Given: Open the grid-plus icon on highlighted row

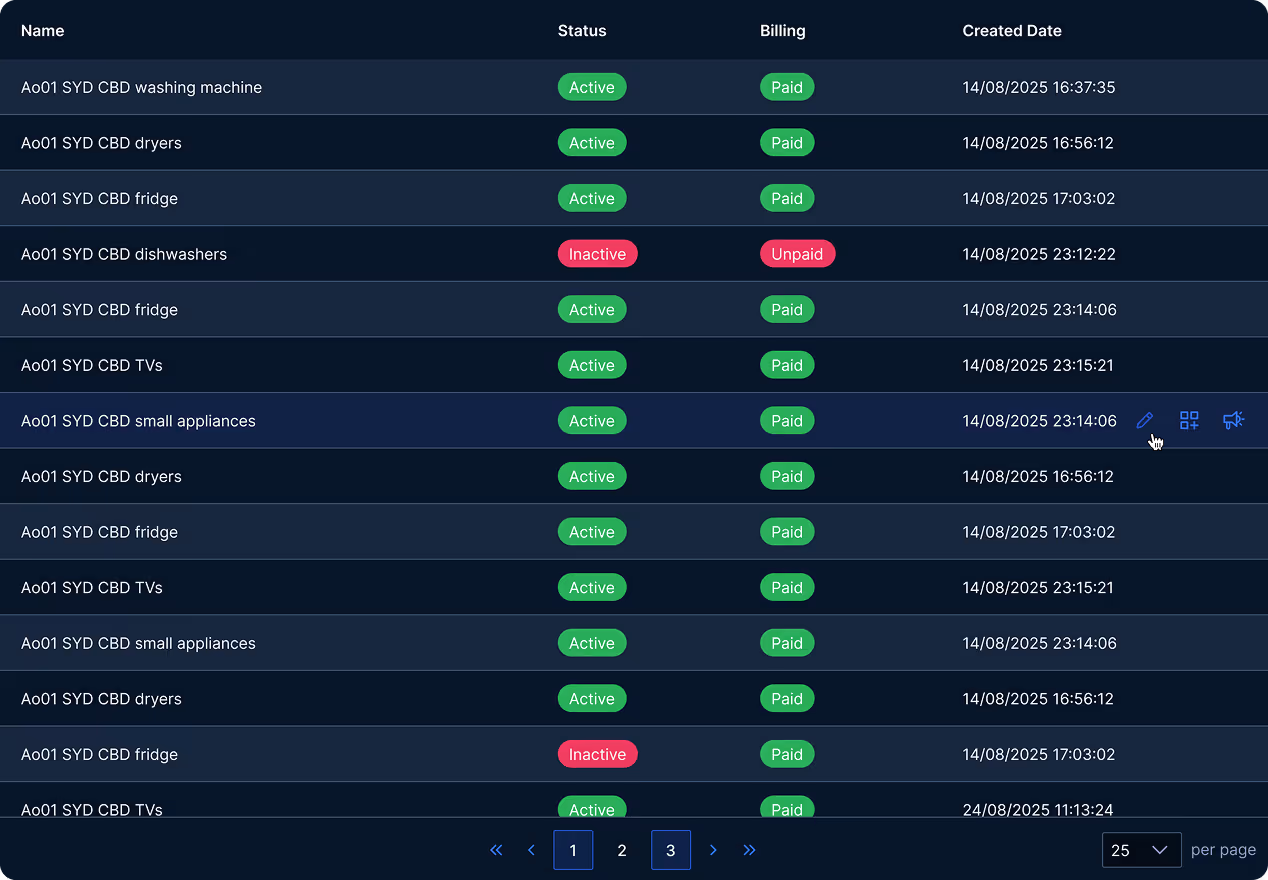Looking at the screenshot, I should coord(1189,420).
